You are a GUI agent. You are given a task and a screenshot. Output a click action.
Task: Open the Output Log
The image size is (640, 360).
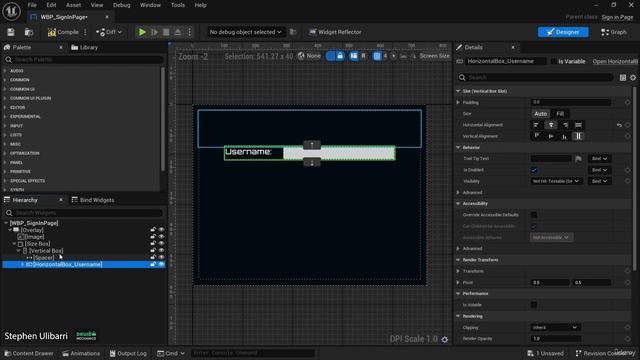point(128,353)
